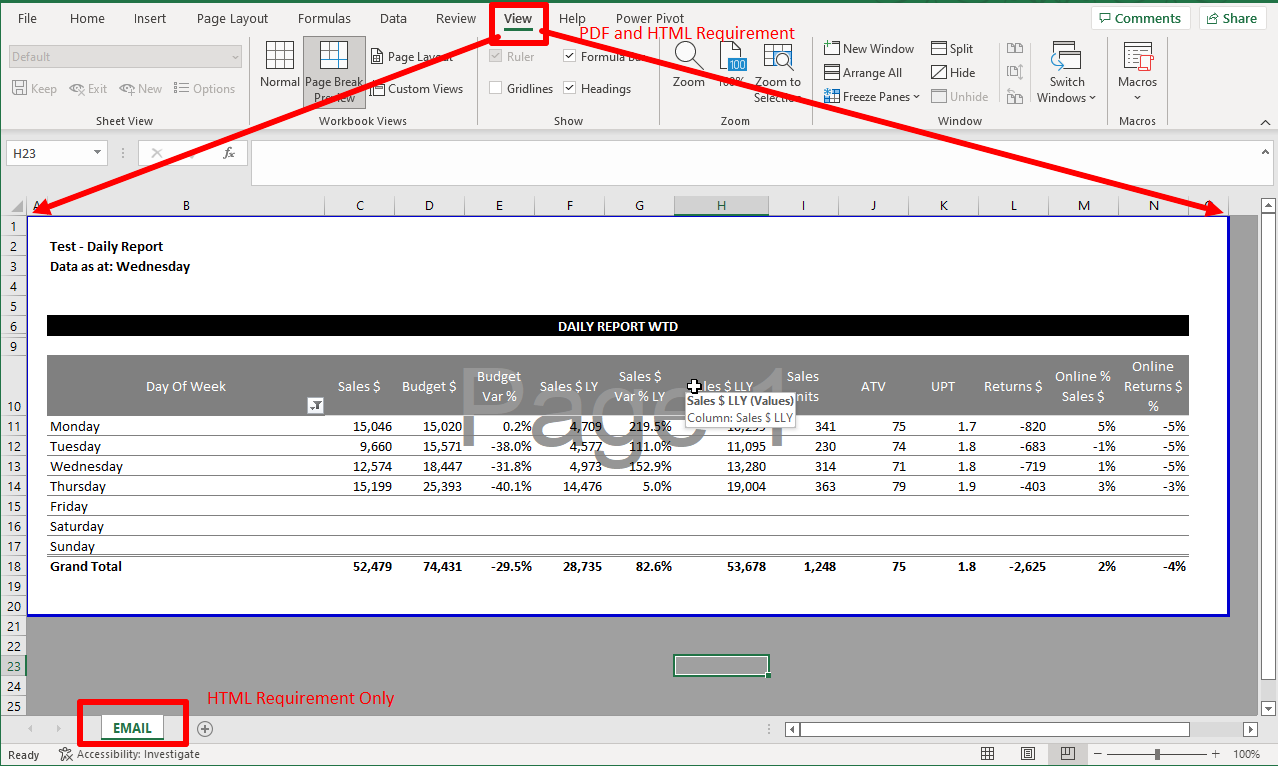Image resolution: width=1278 pixels, height=766 pixels.
Task: Open the Day Of Week filter dropdown
Action: point(315,405)
